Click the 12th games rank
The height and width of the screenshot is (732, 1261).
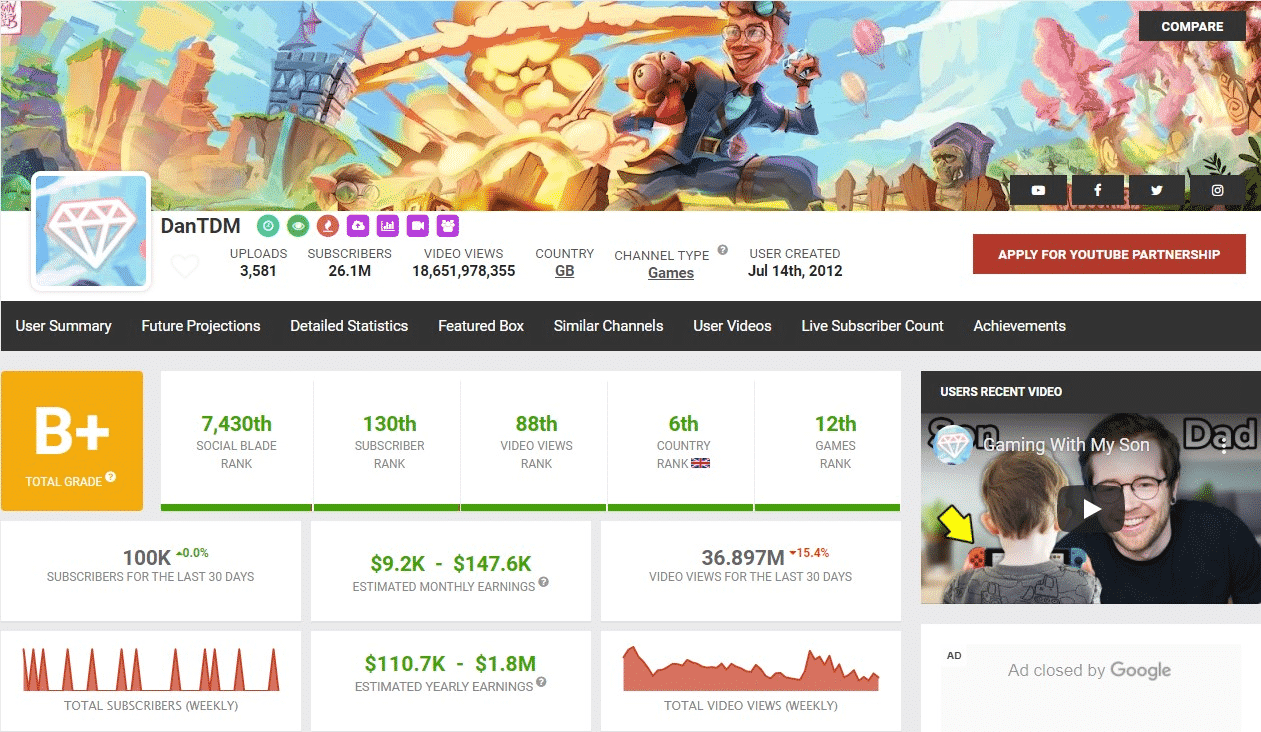[x=835, y=424]
